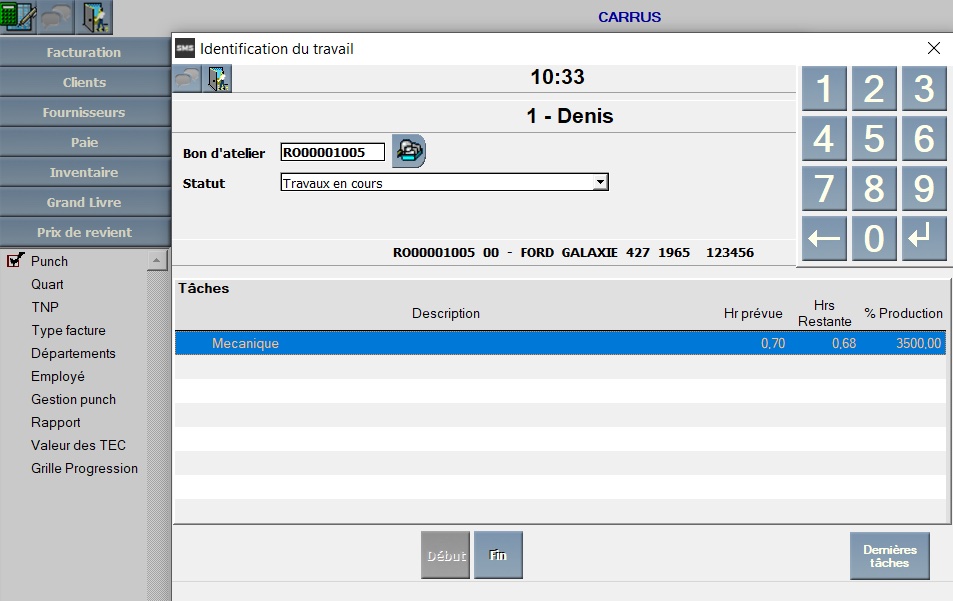Toggle the Punch checkbox in the sidebar

pyautogui.click(x=15, y=261)
